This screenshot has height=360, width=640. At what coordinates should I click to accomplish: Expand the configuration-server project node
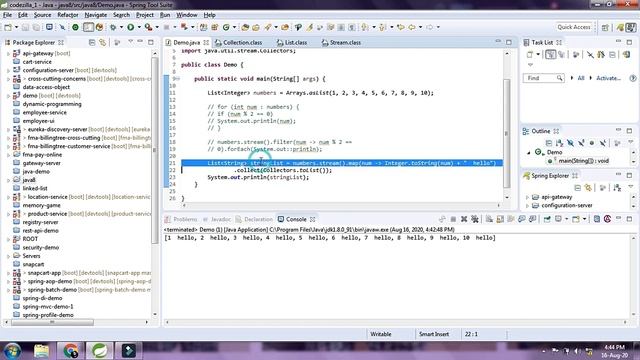point(8,70)
